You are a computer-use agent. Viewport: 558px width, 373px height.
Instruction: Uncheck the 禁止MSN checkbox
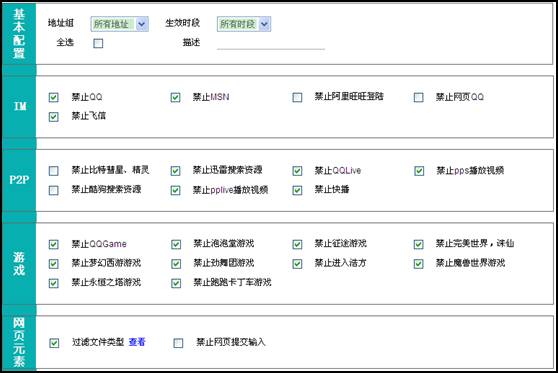tap(175, 97)
